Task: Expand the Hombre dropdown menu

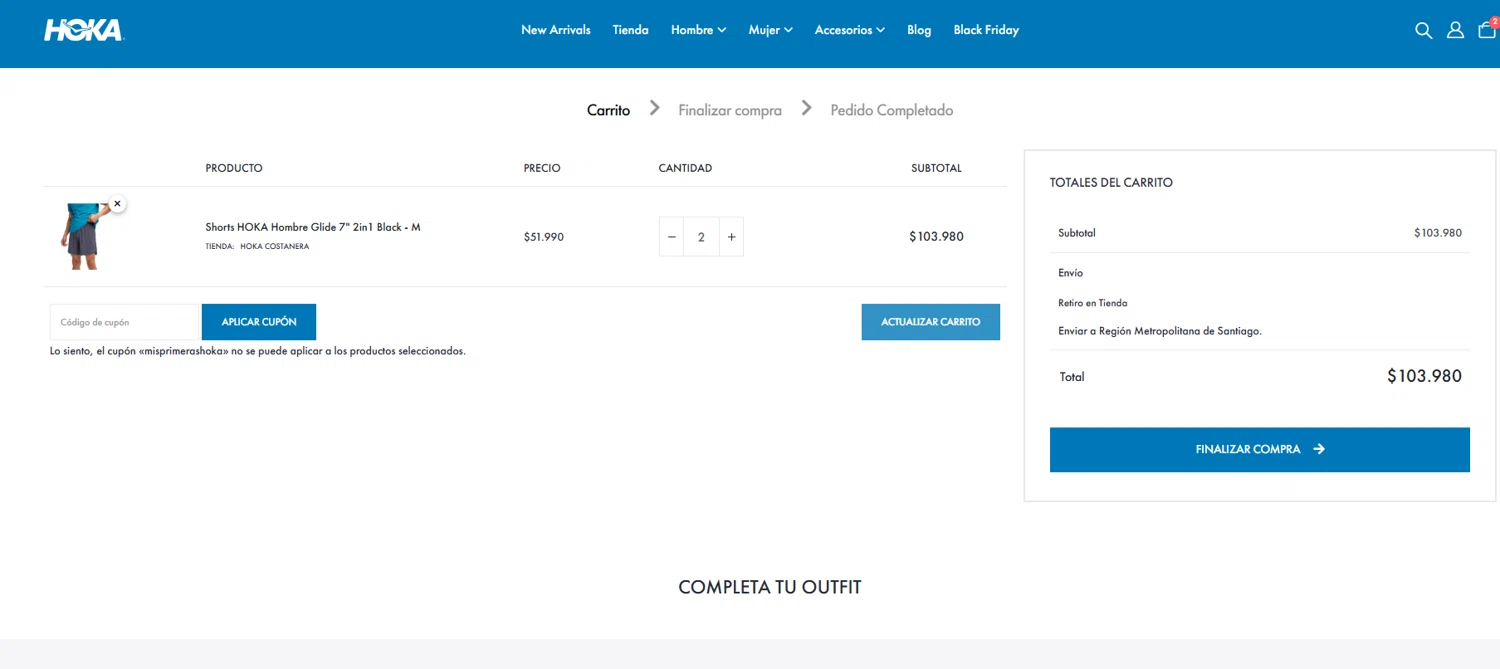Action: (x=698, y=30)
